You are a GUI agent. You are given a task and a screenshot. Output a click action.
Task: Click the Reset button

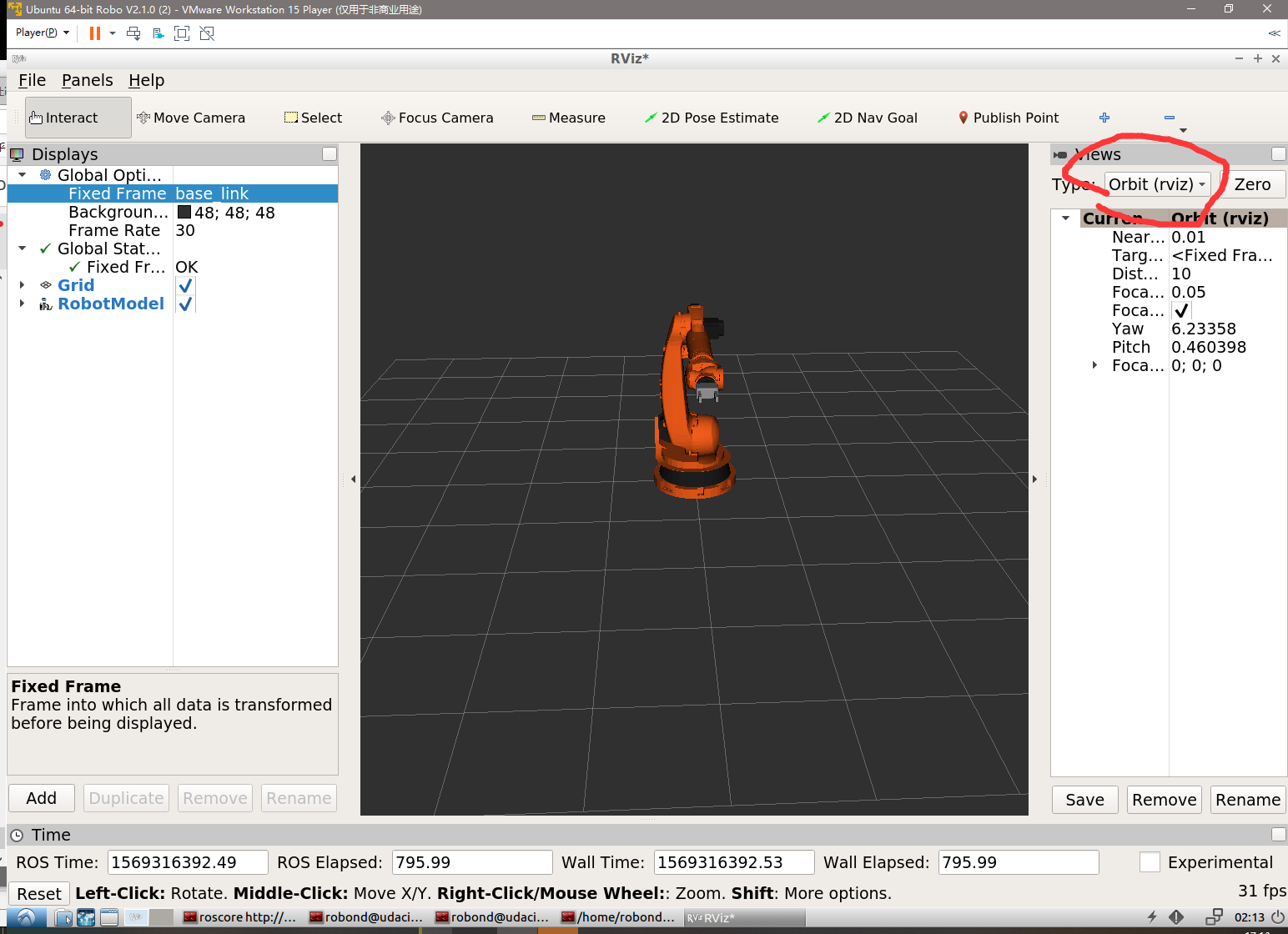[x=39, y=894]
